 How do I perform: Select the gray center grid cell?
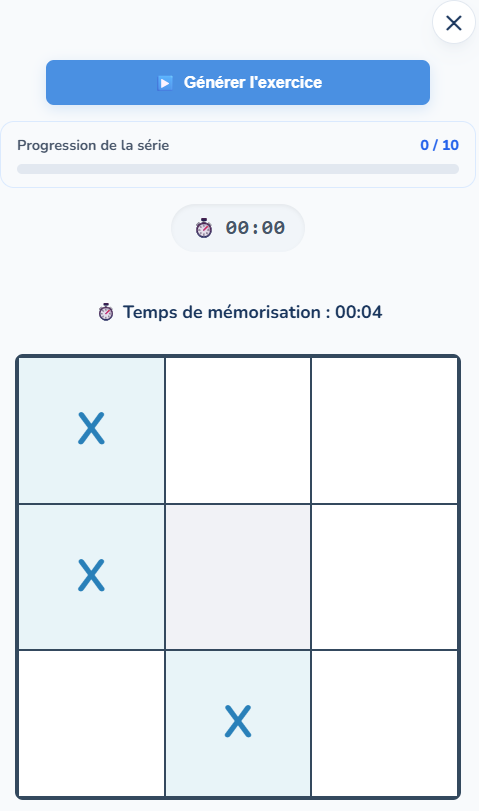(x=238, y=576)
